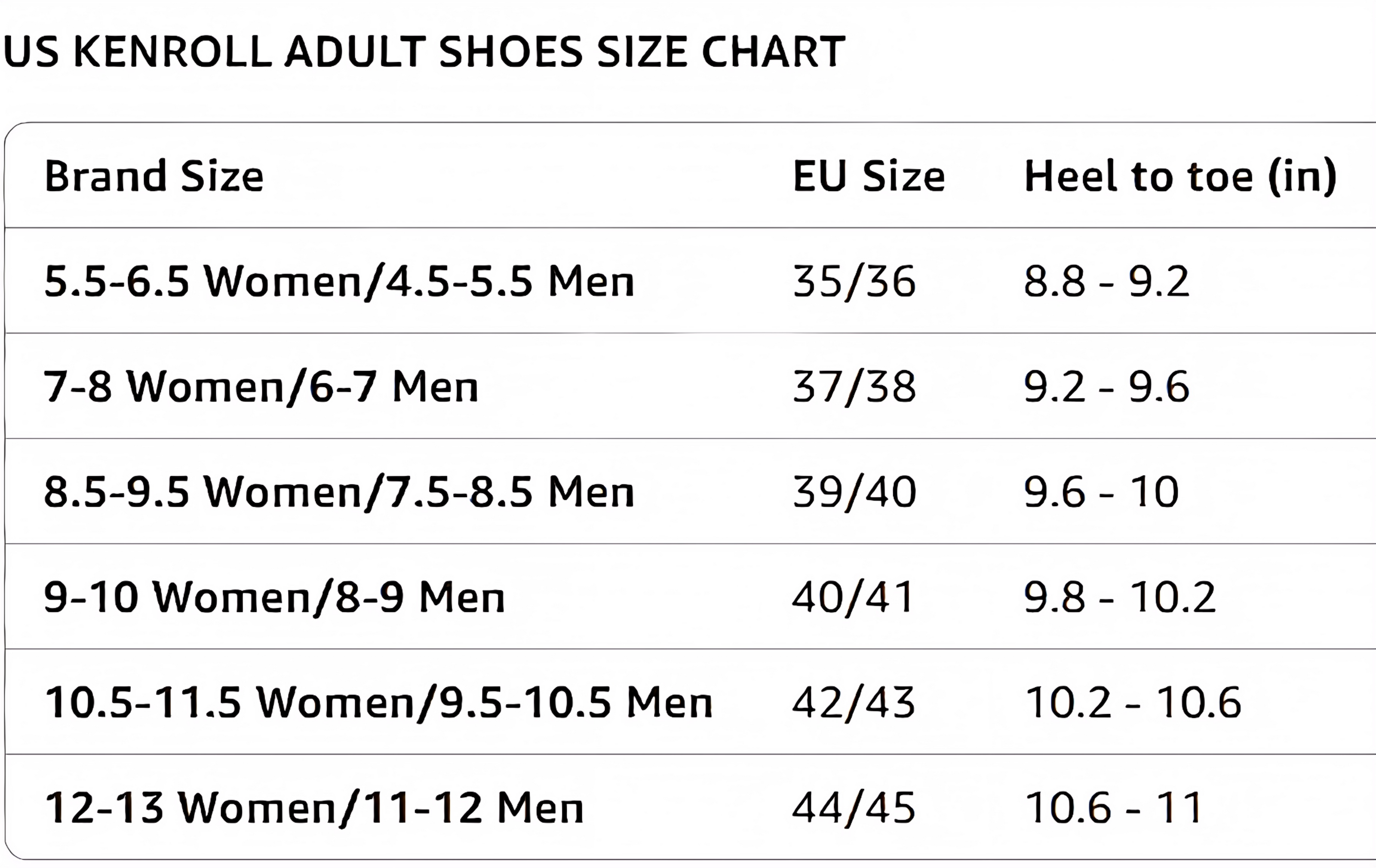Select the '9.6 - 10' heel to toe value

click(1101, 492)
